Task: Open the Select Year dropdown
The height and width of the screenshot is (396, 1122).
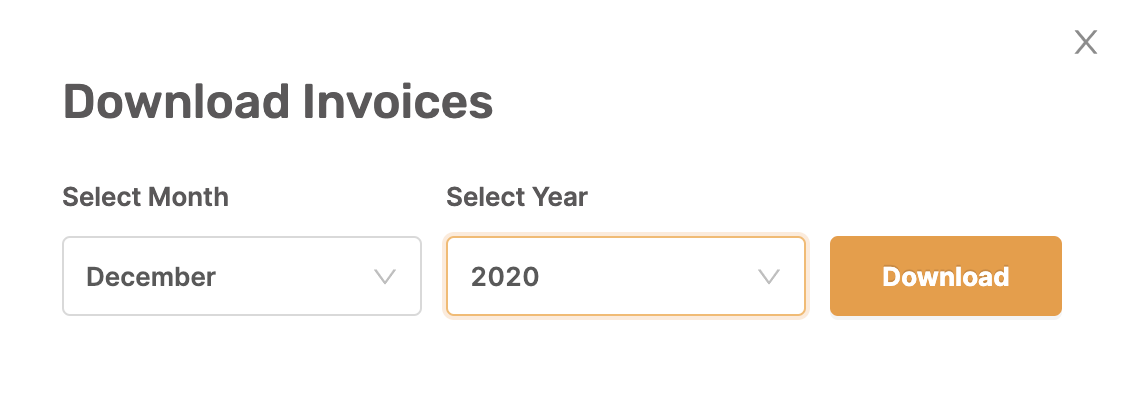Action: click(625, 276)
